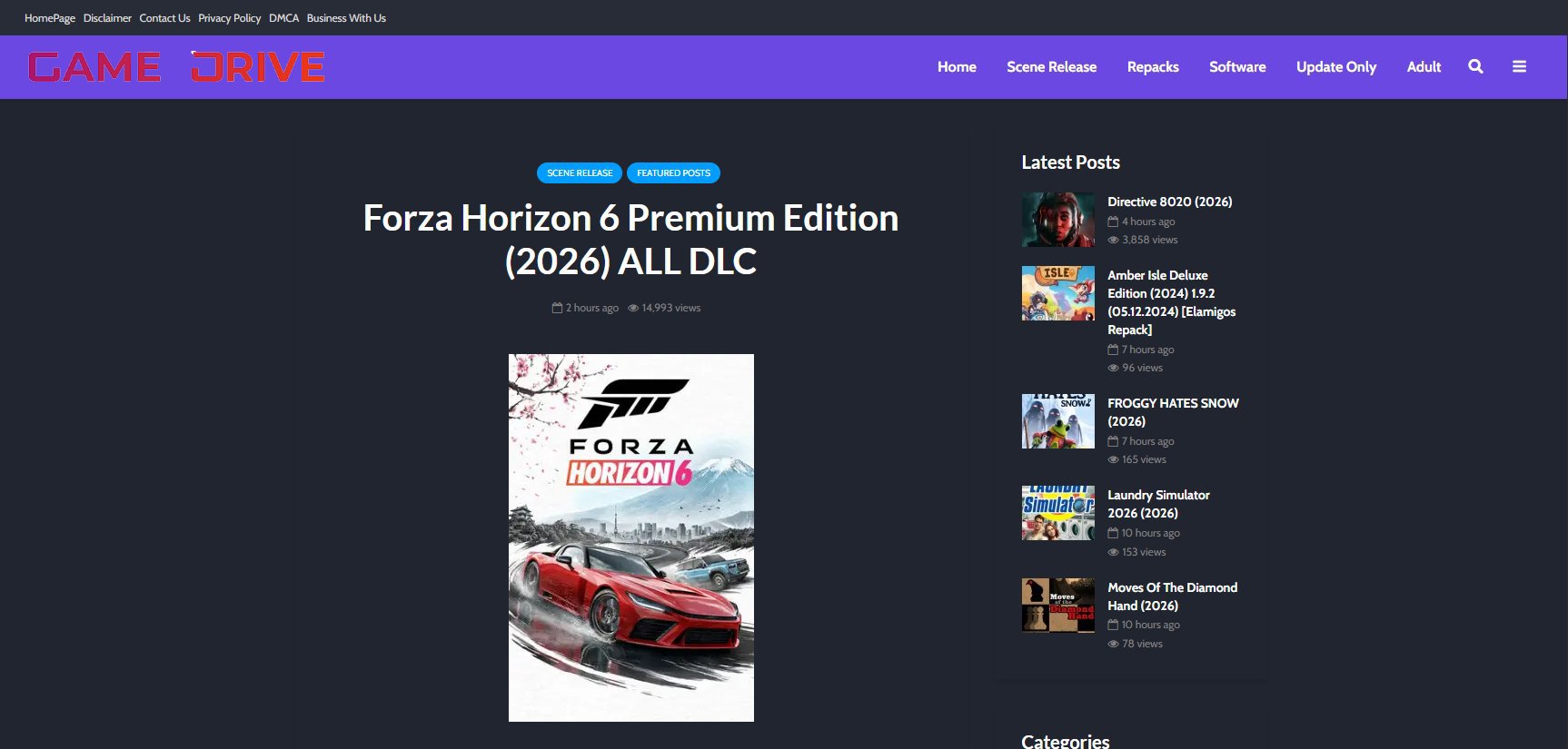Click calendar icon under Directive 8020
The width and height of the screenshot is (1568, 749).
click(x=1113, y=222)
